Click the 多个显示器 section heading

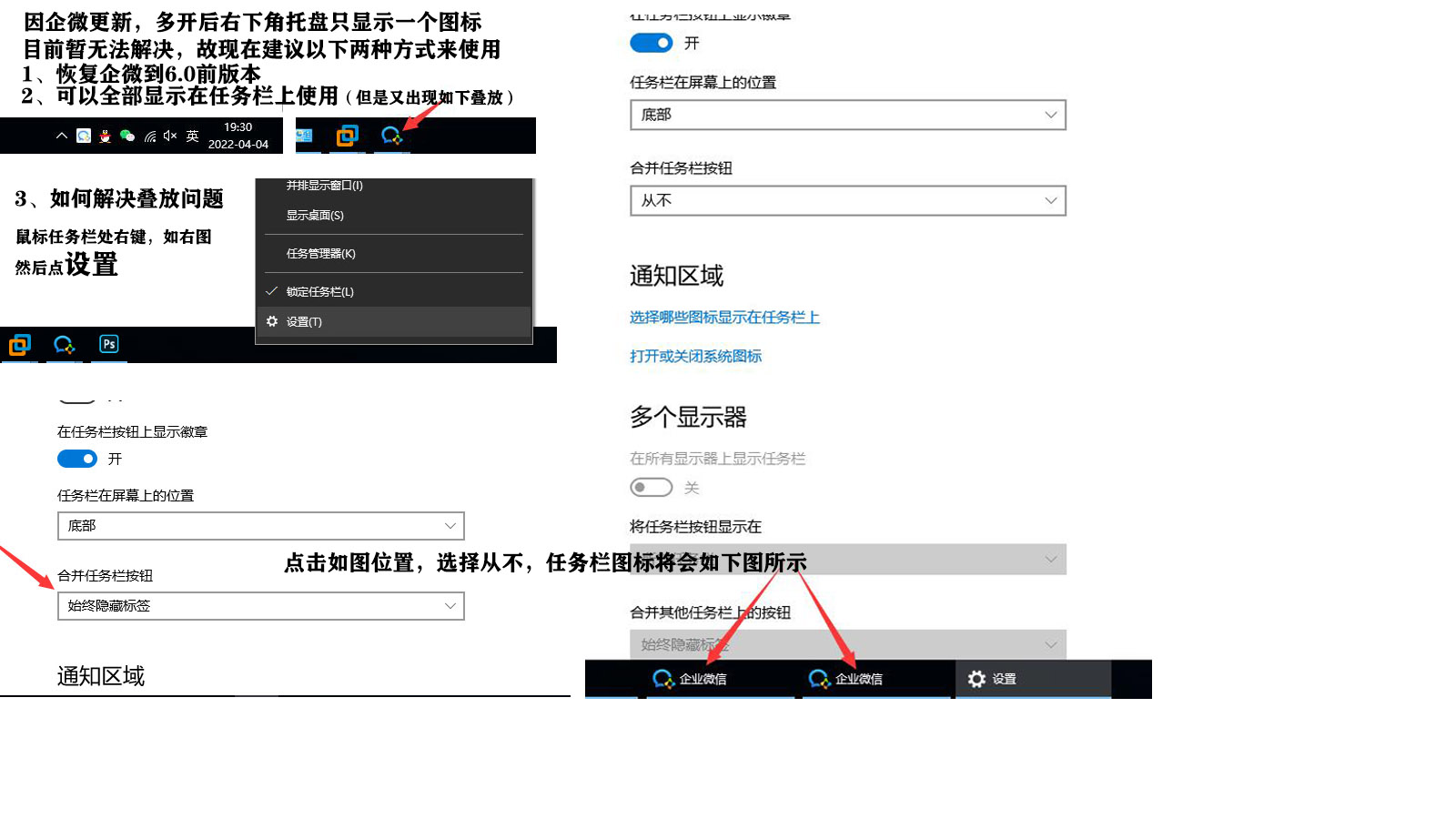[x=688, y=418]
